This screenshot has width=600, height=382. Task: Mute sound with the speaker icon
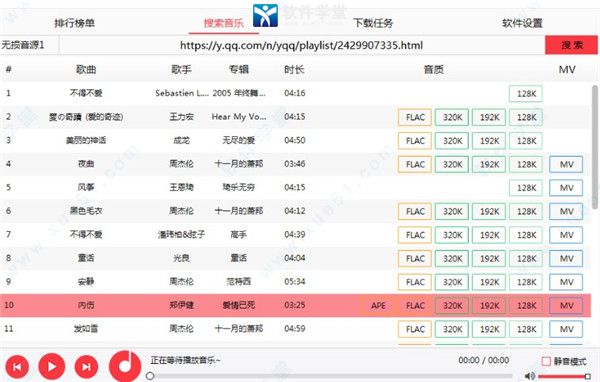[x=530, y=376]
